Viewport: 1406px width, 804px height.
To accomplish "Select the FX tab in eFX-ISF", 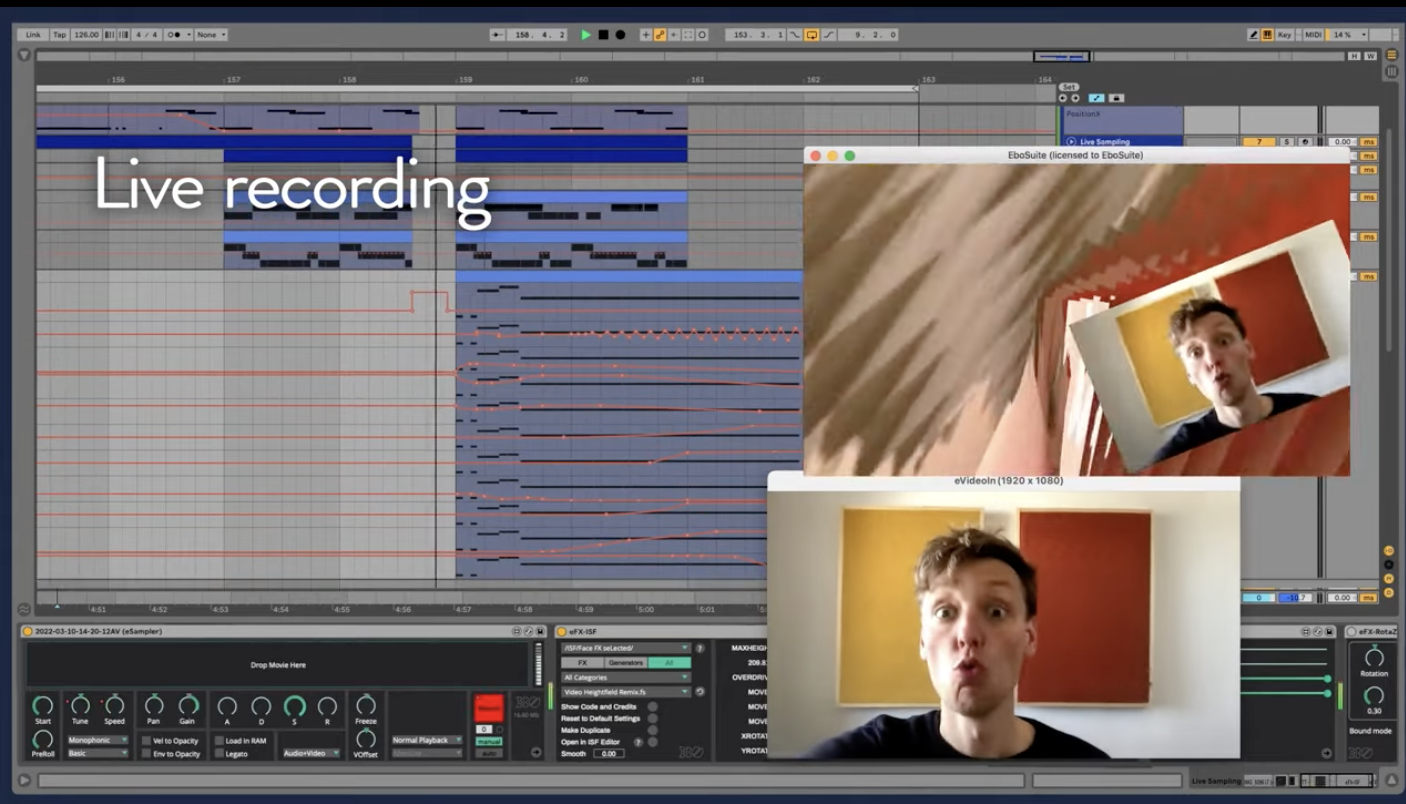I will pyautogui.click(x=583, y=662).
